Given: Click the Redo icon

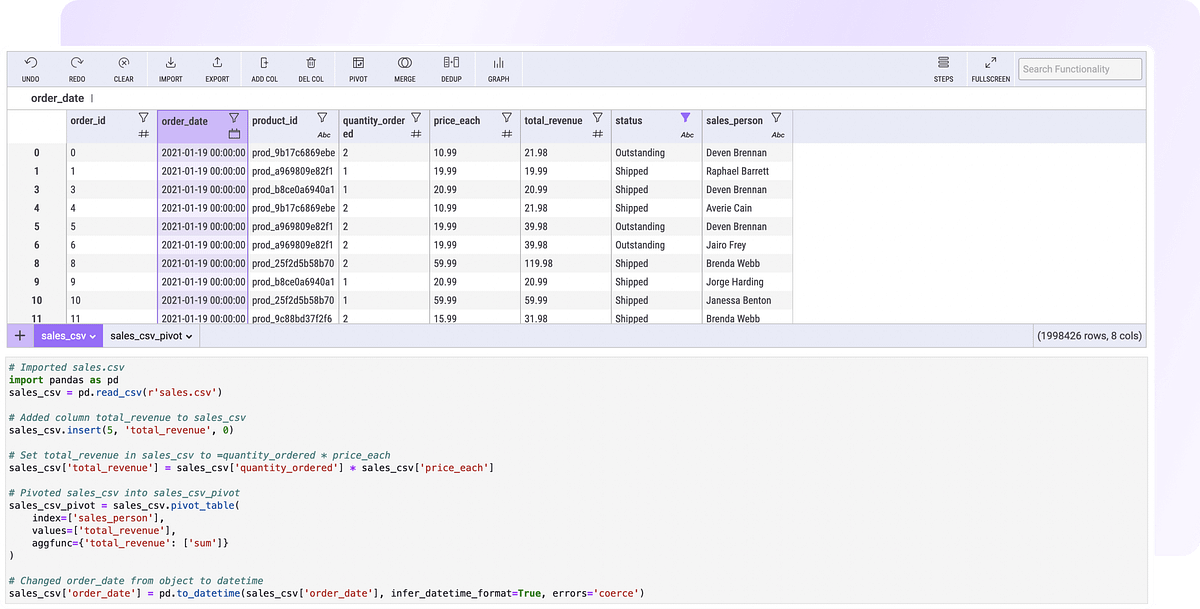Looking at the screenshot, I should pos(77,65).
